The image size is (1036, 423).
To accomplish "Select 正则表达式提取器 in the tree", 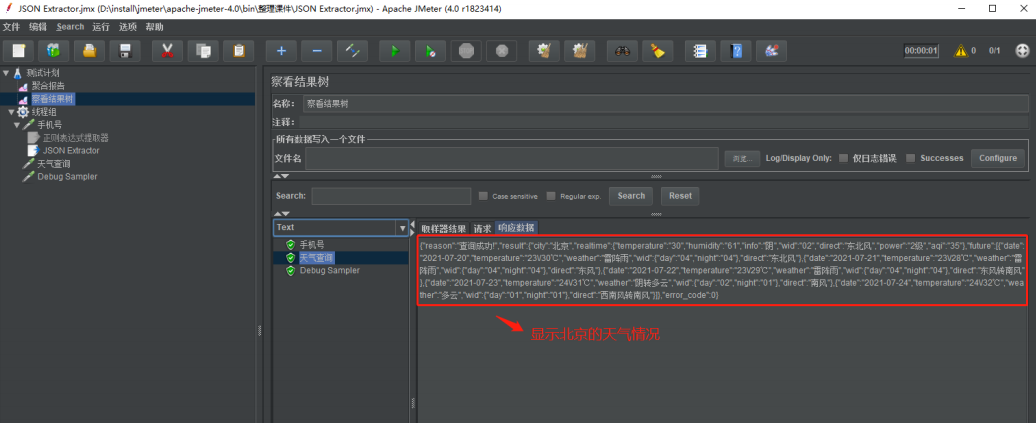I will [x=75, y=138].
